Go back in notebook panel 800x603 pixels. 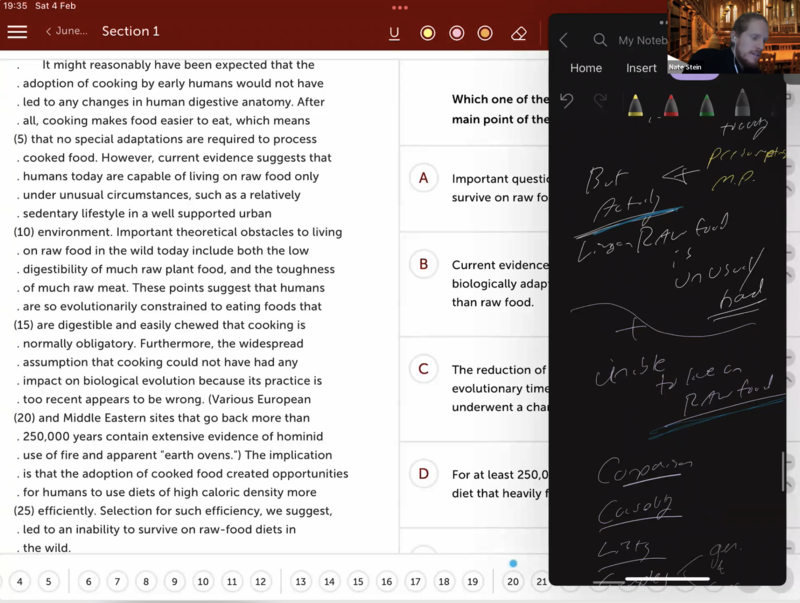pyautogui.click(x=564, y=40)
